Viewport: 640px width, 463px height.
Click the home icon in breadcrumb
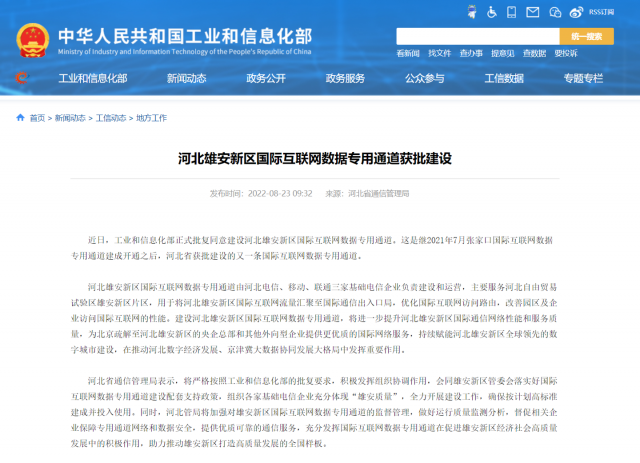click(x=21, y=117)
